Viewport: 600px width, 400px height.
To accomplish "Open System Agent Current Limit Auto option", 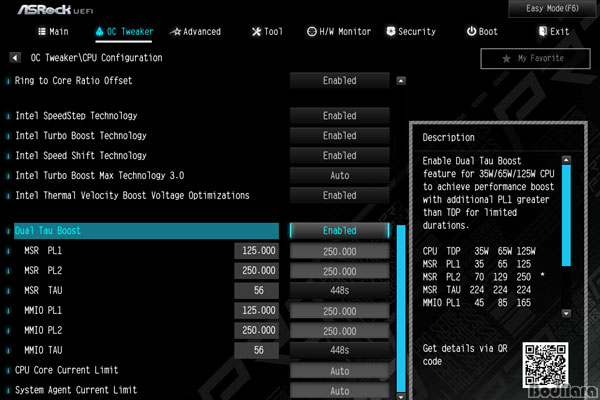I will [339, 391].
